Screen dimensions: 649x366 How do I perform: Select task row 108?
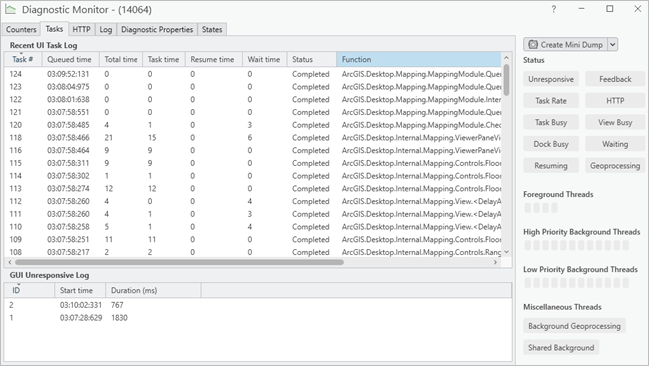pos(253,252)
